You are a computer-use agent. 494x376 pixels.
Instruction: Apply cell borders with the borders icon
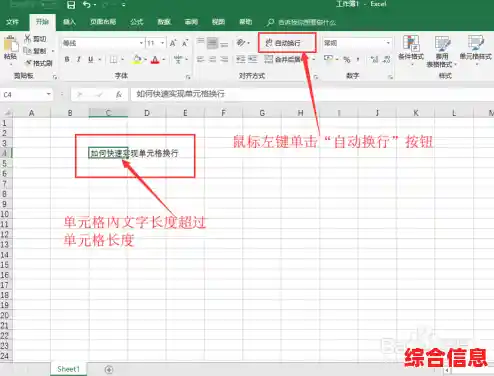click(113, 60)
